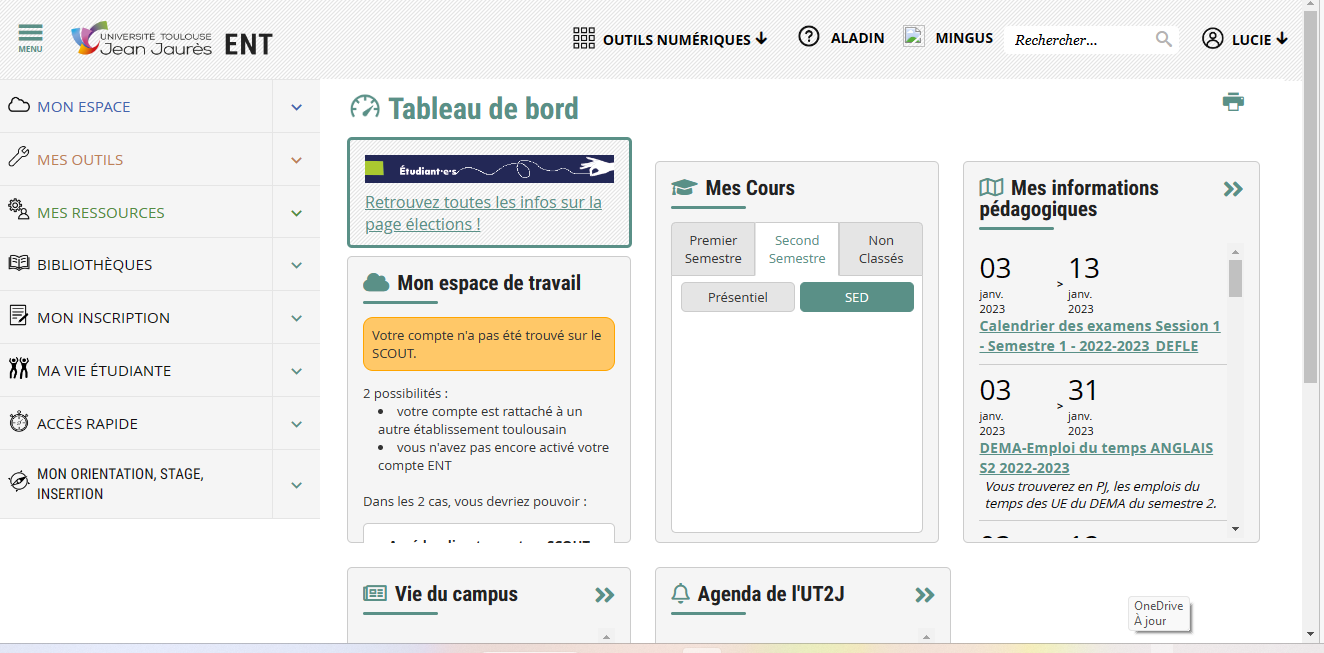Expand the Bibliothèques sidebar chevron
This screenshot has width=1324, height=653.
click(296, 265)
